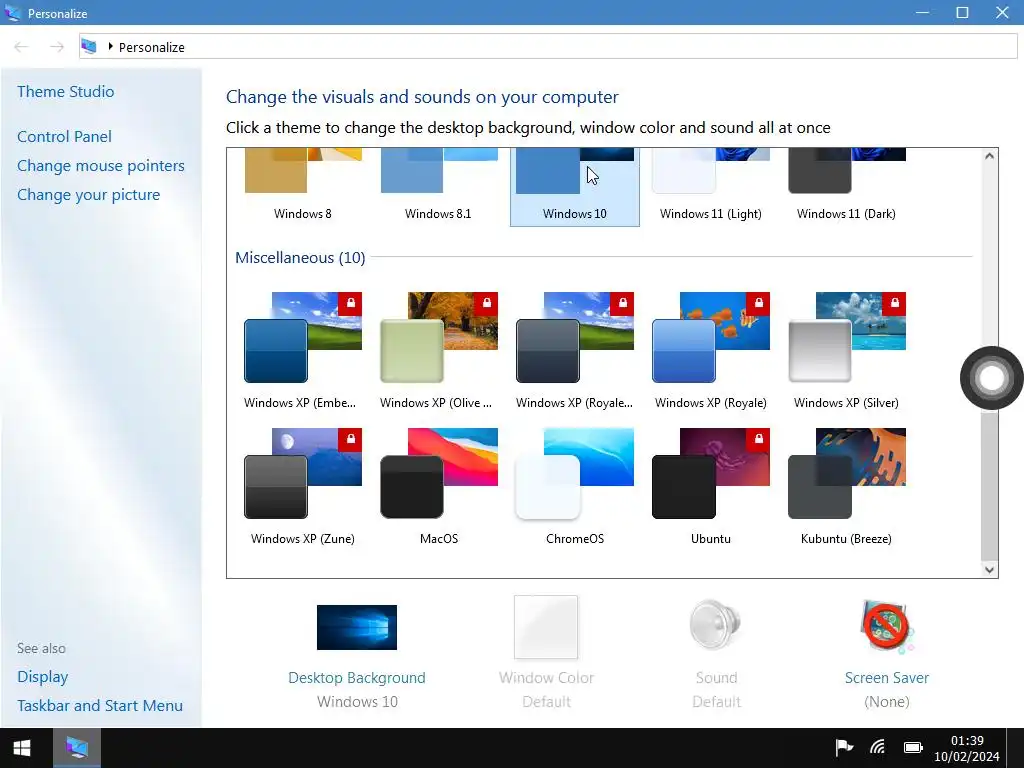
Task: Pick the Windows XP (Embedded) theme icon
Action: click(x=302, y=337)
